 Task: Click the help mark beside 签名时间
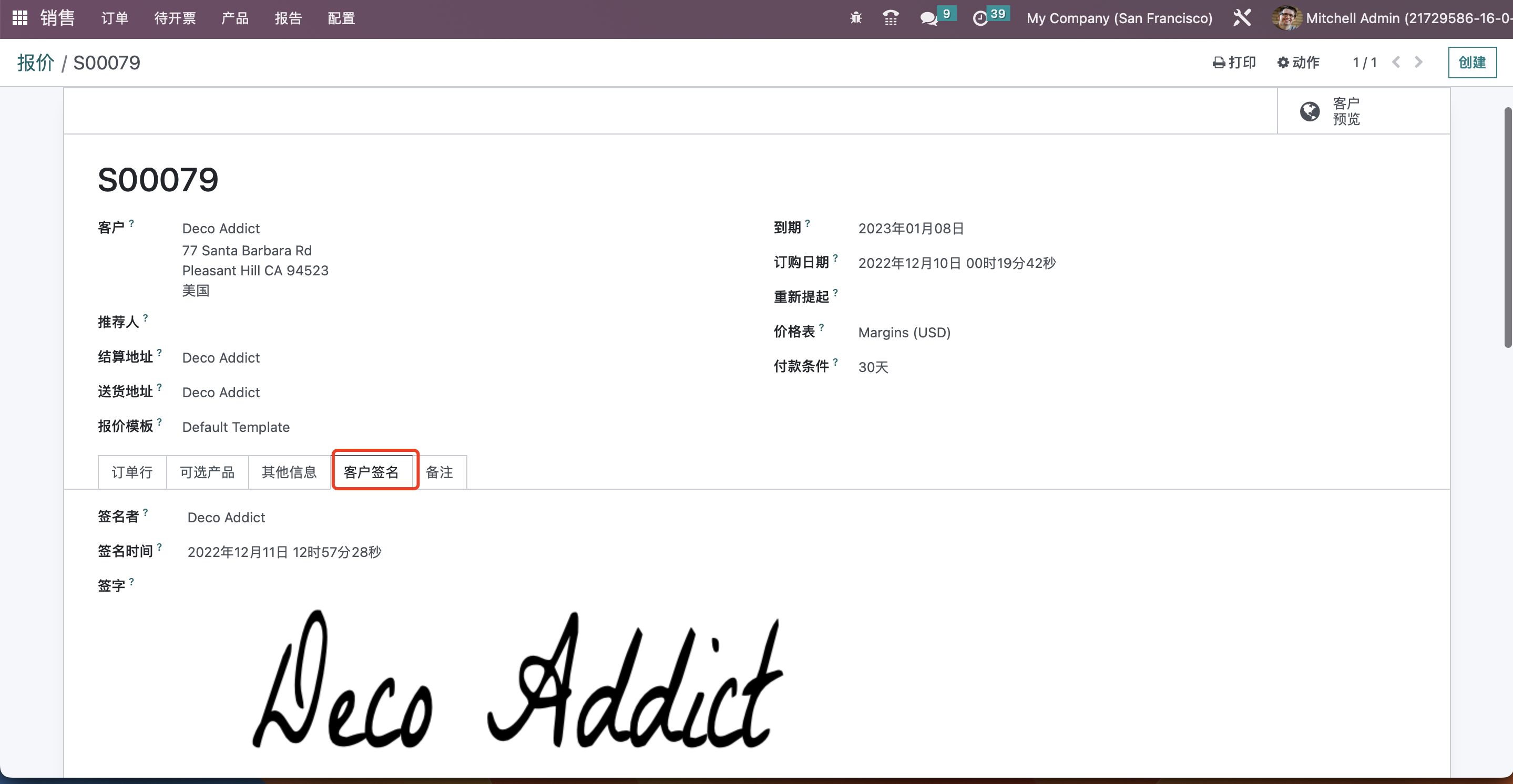tap(159, 546)
